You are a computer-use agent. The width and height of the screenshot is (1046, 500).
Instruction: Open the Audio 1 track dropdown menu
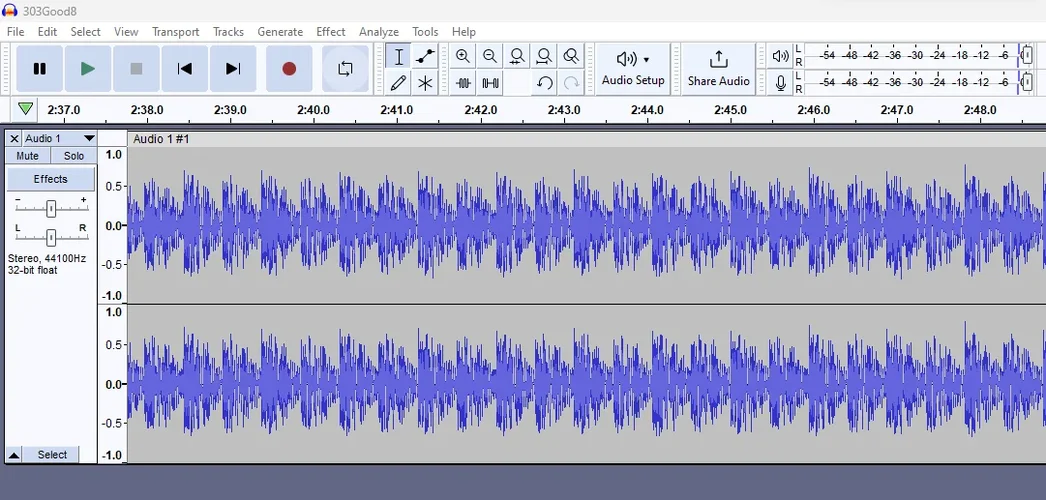(x=59, y=139)
